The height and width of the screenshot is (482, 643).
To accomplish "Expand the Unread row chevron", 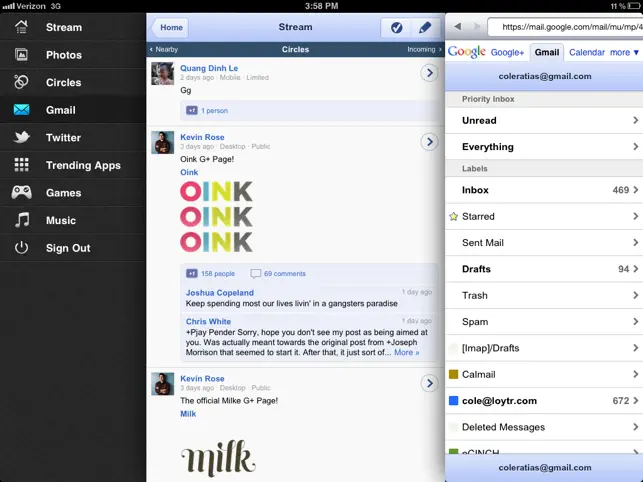I will (635, 120).
